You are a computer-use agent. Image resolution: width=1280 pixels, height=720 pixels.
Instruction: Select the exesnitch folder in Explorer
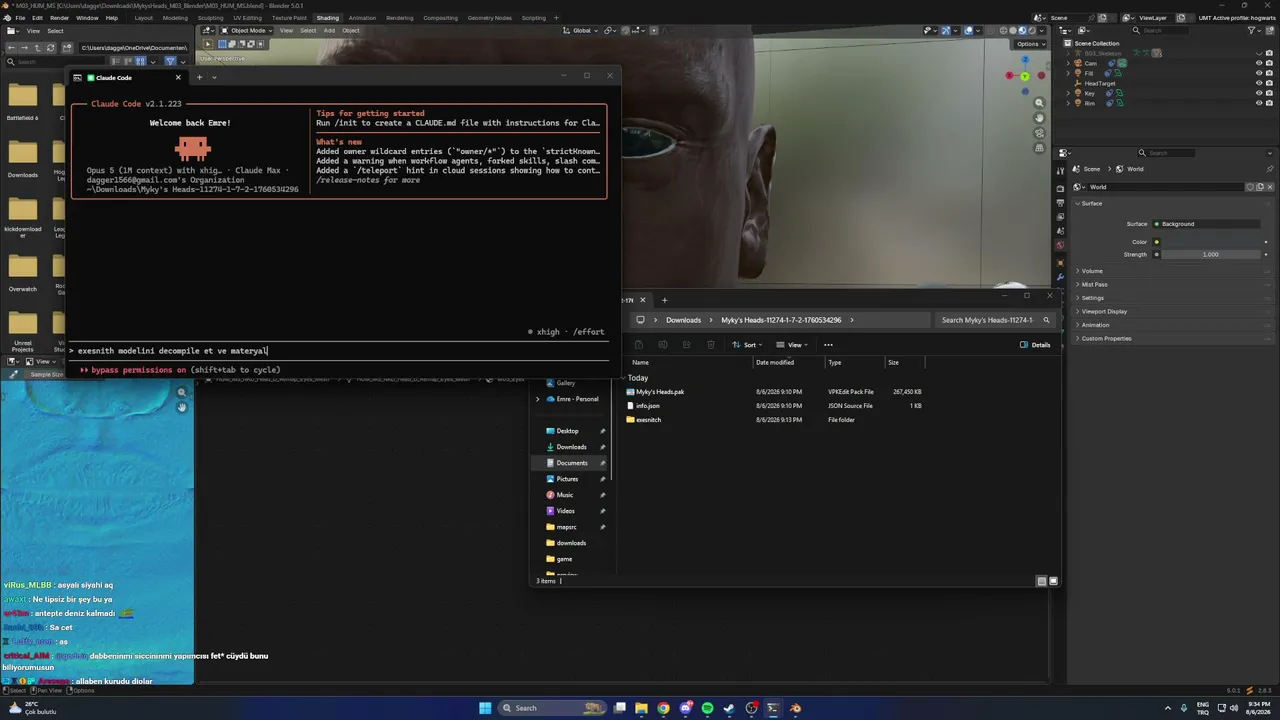[648, 420]
